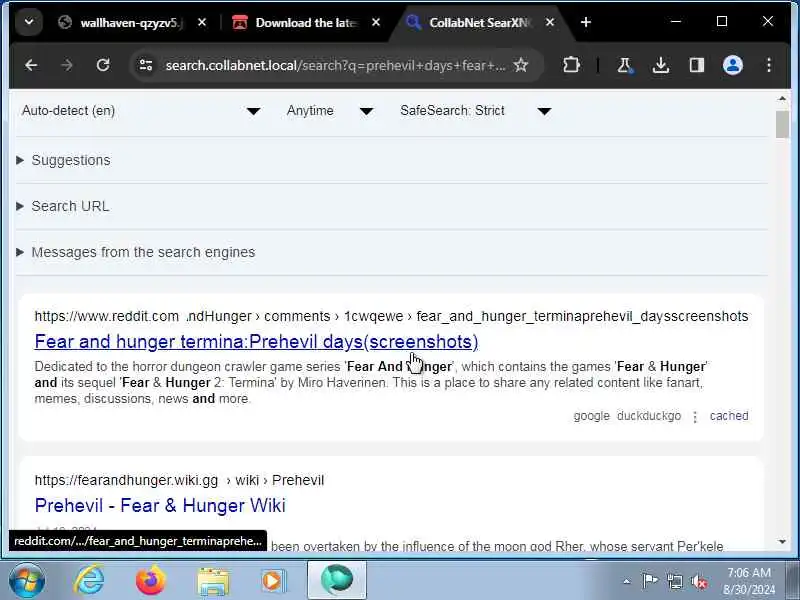Close the Download the latest tab
This screenshot has height=600, width=800.
tap(376, 22)
